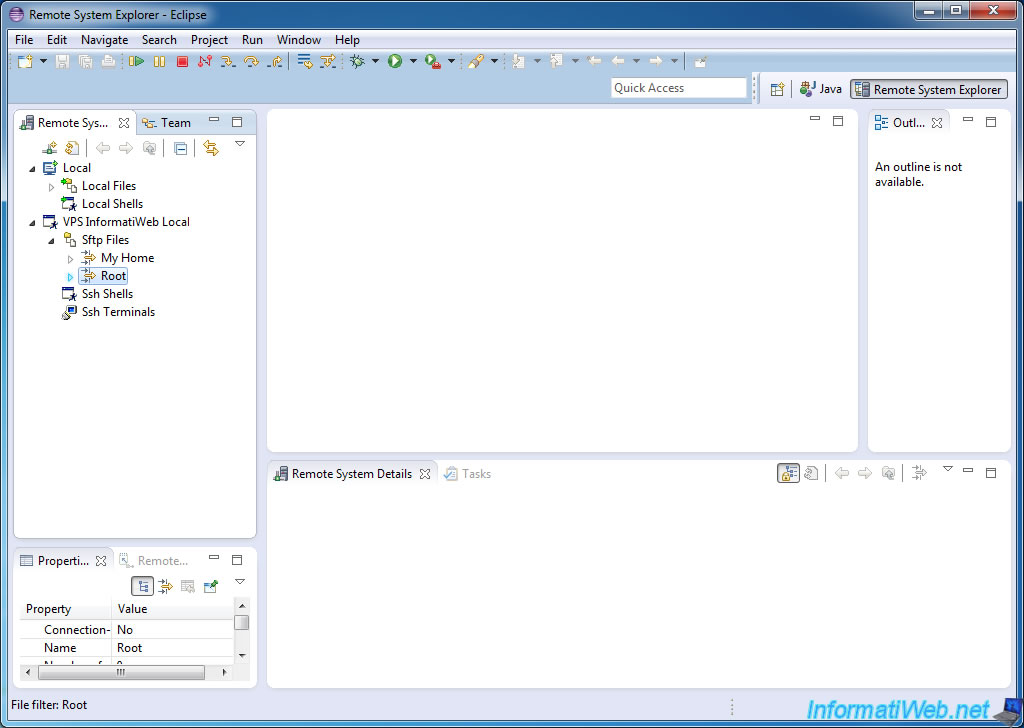Switch to the Remote... tab beside Properties

tap(154, 561)
